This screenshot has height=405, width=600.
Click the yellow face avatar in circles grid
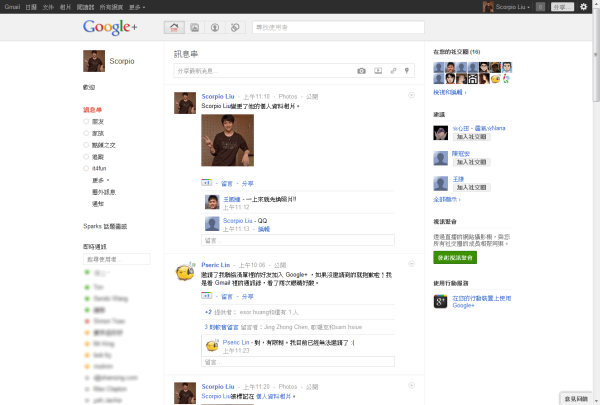[496, 79]
